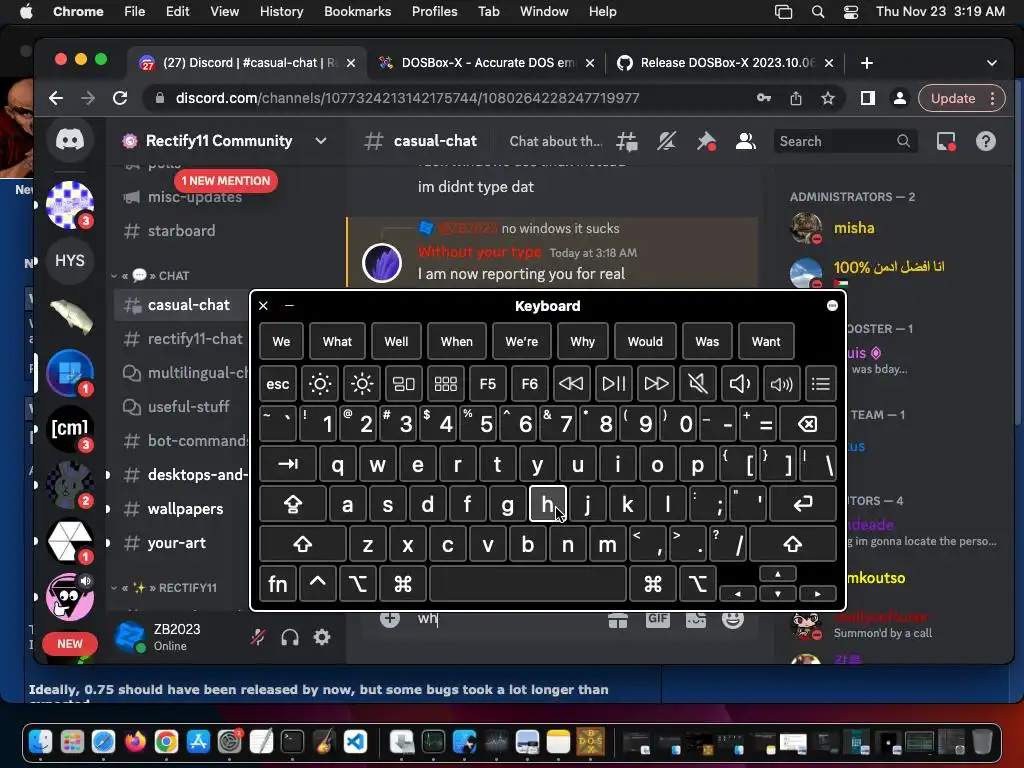Bookmark this page with star icon
Image resolution: width=1024 pixels, height=768 pixels.
pos(828,98)
